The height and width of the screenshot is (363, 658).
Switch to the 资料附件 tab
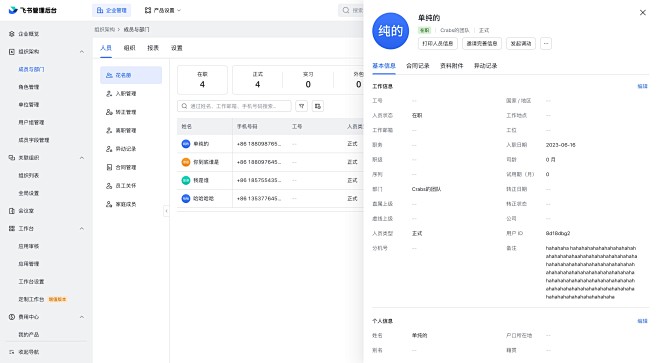click(x=452, y=66)
